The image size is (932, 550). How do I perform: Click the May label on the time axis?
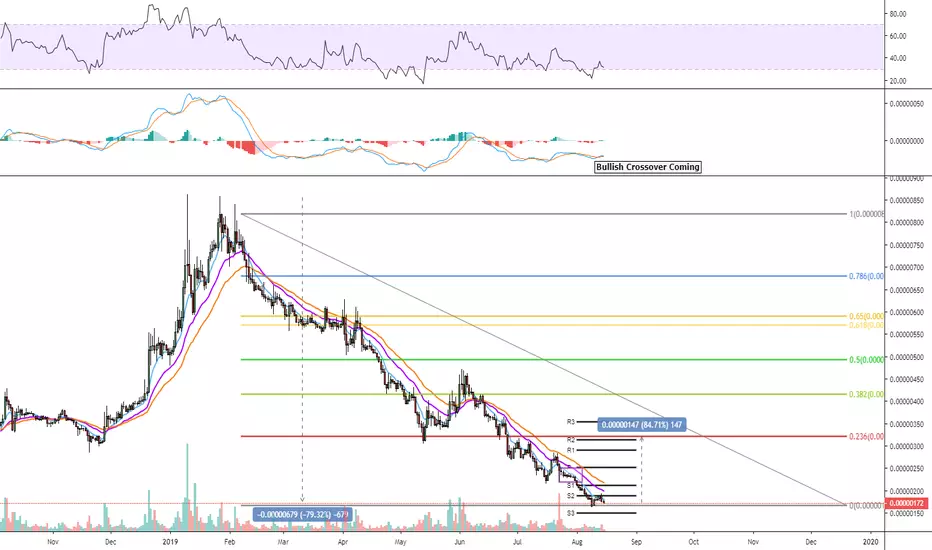[401, 542]
